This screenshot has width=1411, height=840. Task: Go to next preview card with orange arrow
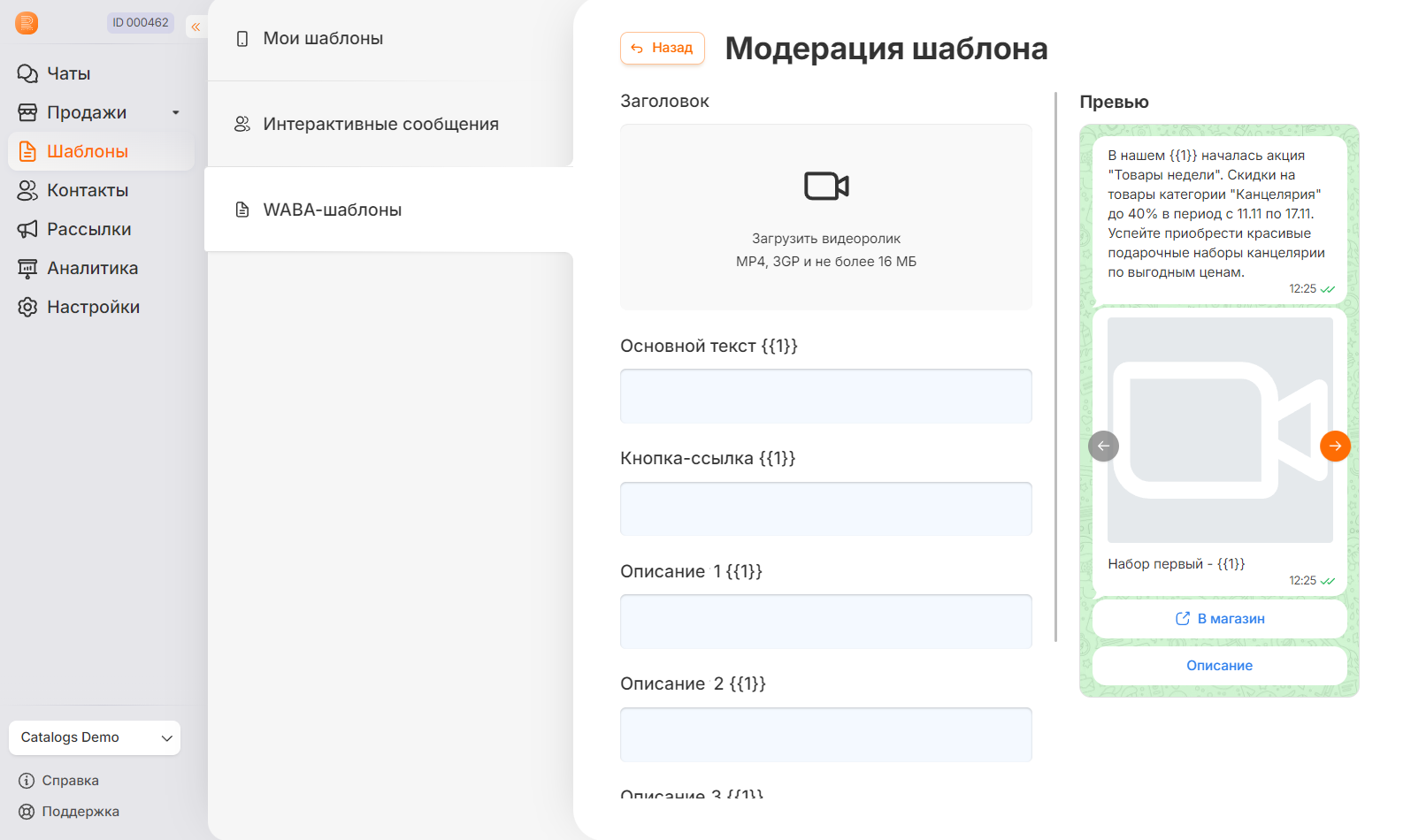1335,446
